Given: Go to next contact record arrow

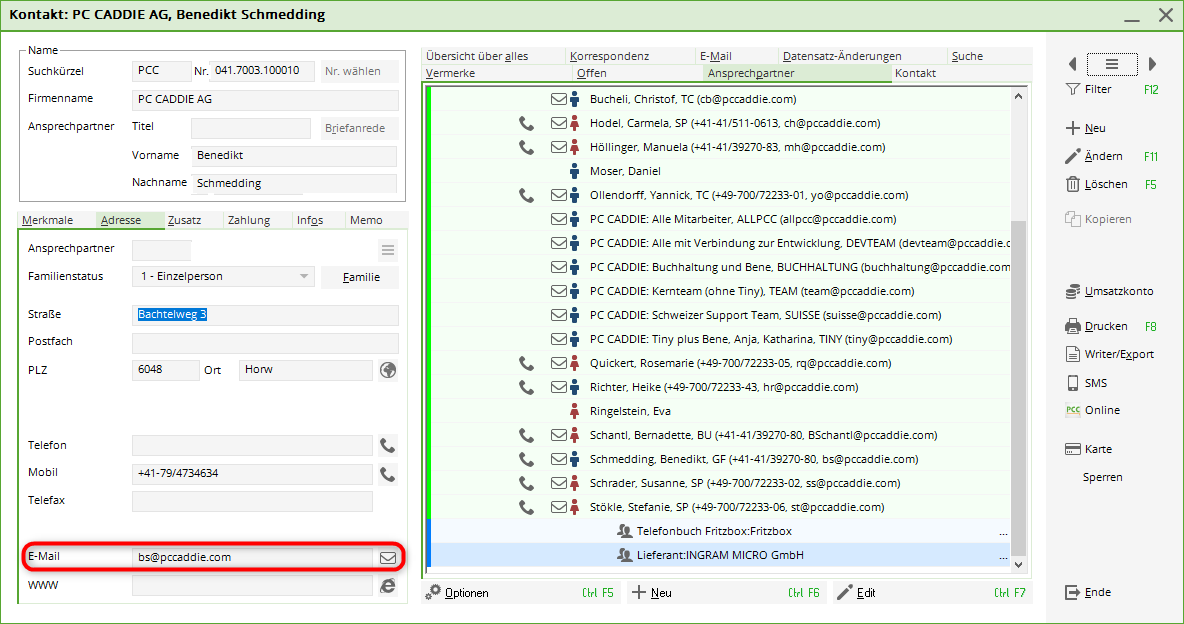Looking at the screenshot, I should 1152,64.
